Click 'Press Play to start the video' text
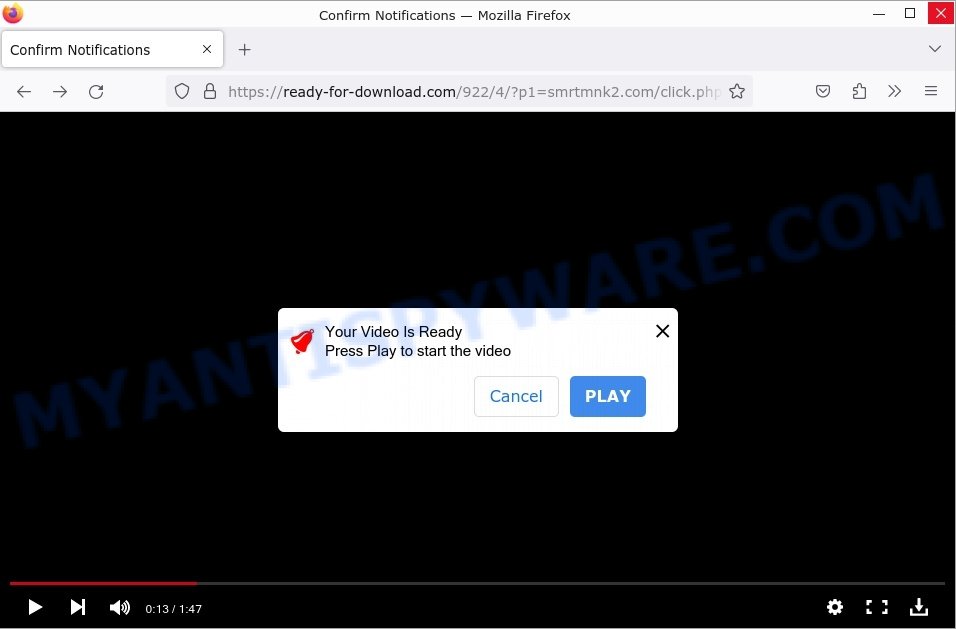This screenshot has height=629, width=956. tap(418, 351)
